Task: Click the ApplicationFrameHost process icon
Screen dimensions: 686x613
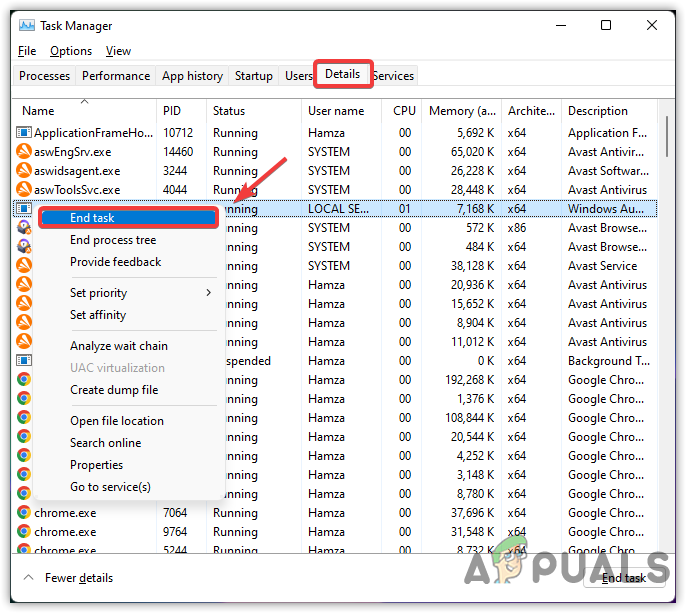Action: [x=24, y=132]
